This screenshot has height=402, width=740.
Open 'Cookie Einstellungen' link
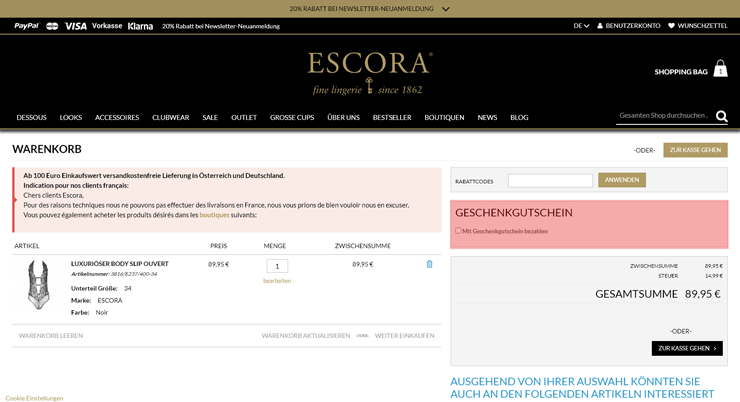point(34,398)
